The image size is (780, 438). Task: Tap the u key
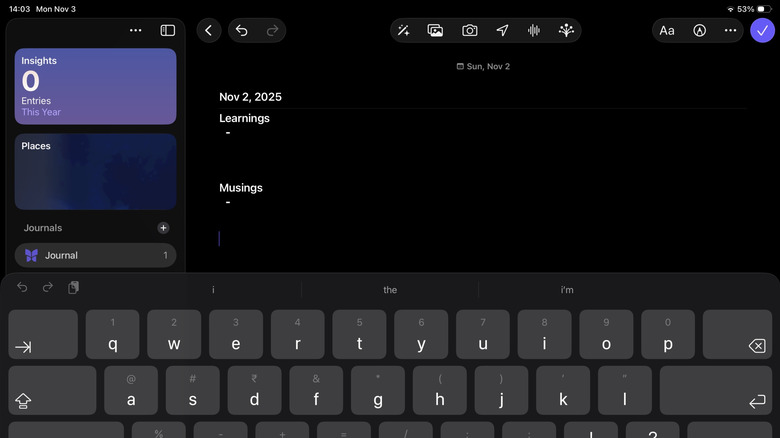[483, 334]
